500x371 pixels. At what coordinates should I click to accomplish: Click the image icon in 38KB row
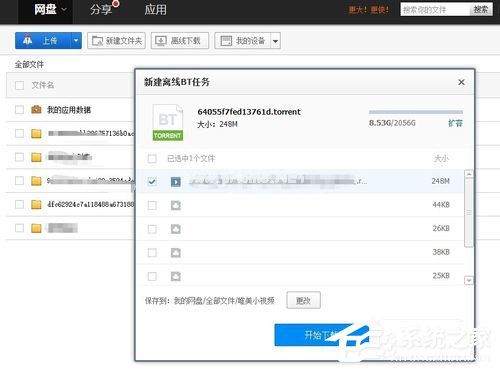(x=176, y=253)
